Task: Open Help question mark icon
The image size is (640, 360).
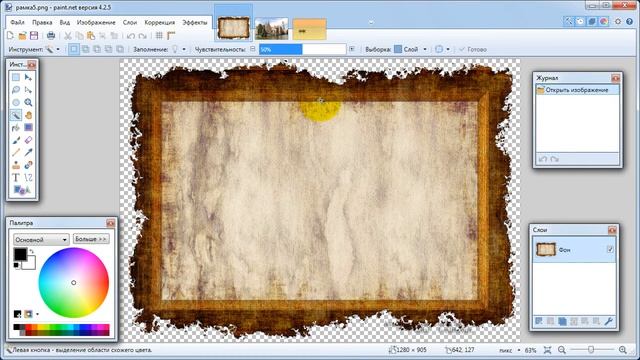Action: click(630, 22)
